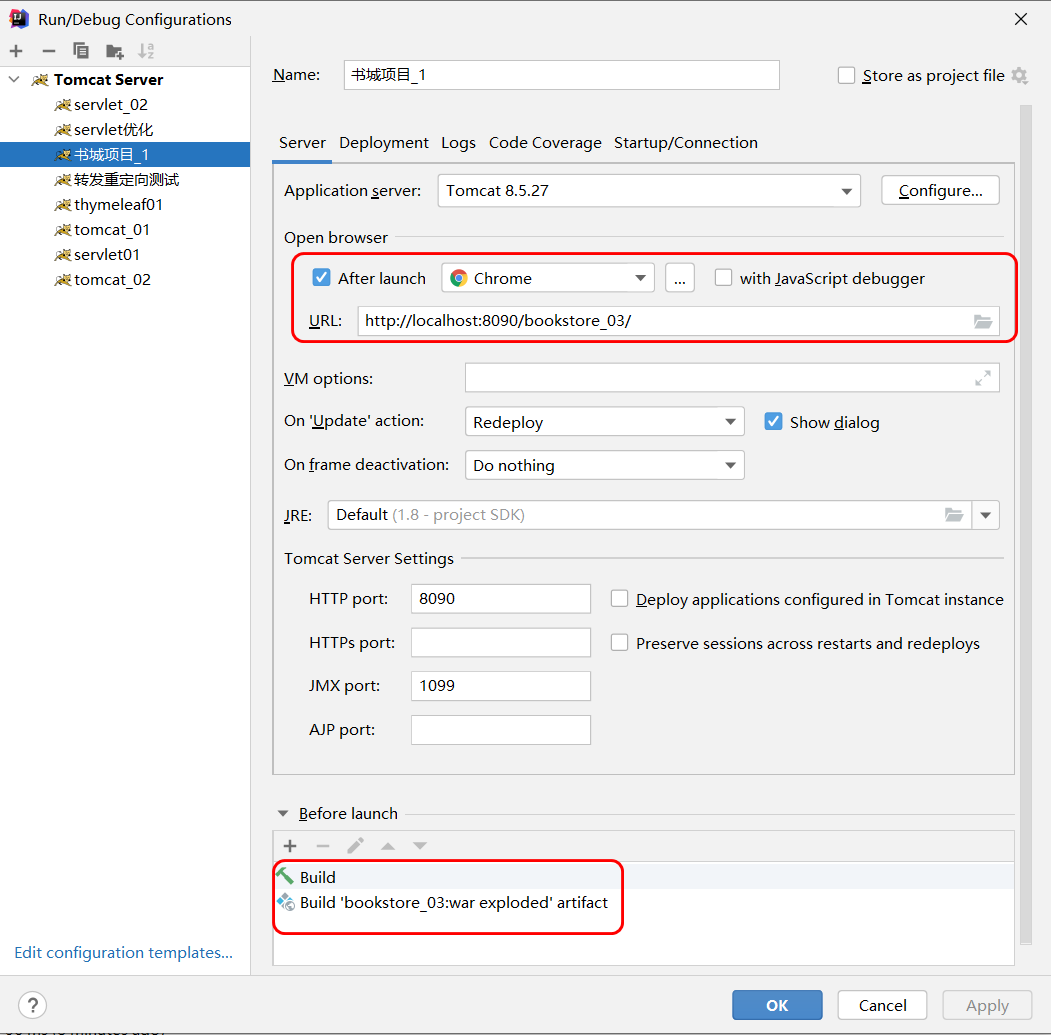
Task: Select Build task in Before launch list
Action: [x=643, y=877]
